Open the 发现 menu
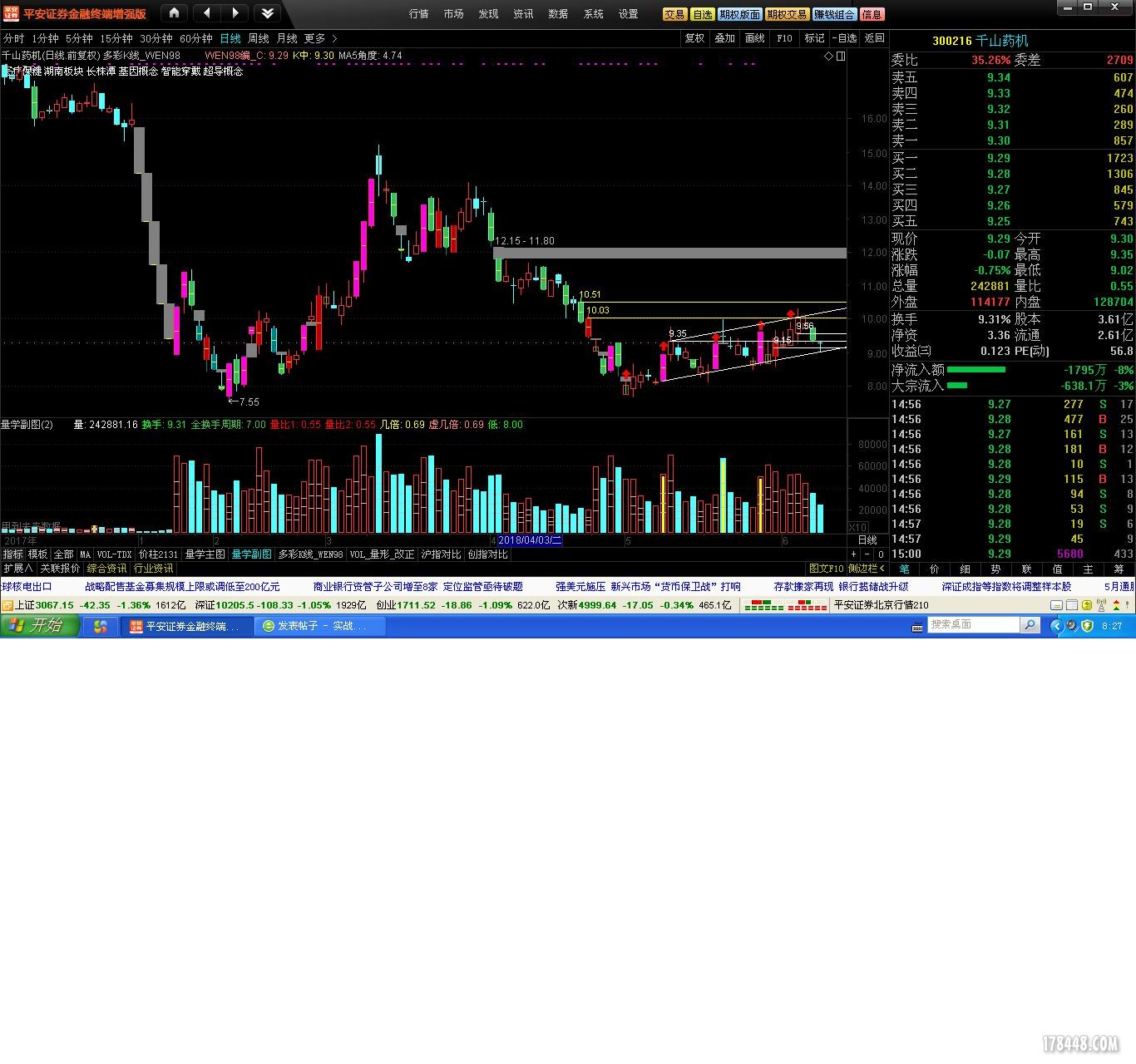This screenshot has width=1136, height=1064. pyautogui.click(x=489, y=14)
